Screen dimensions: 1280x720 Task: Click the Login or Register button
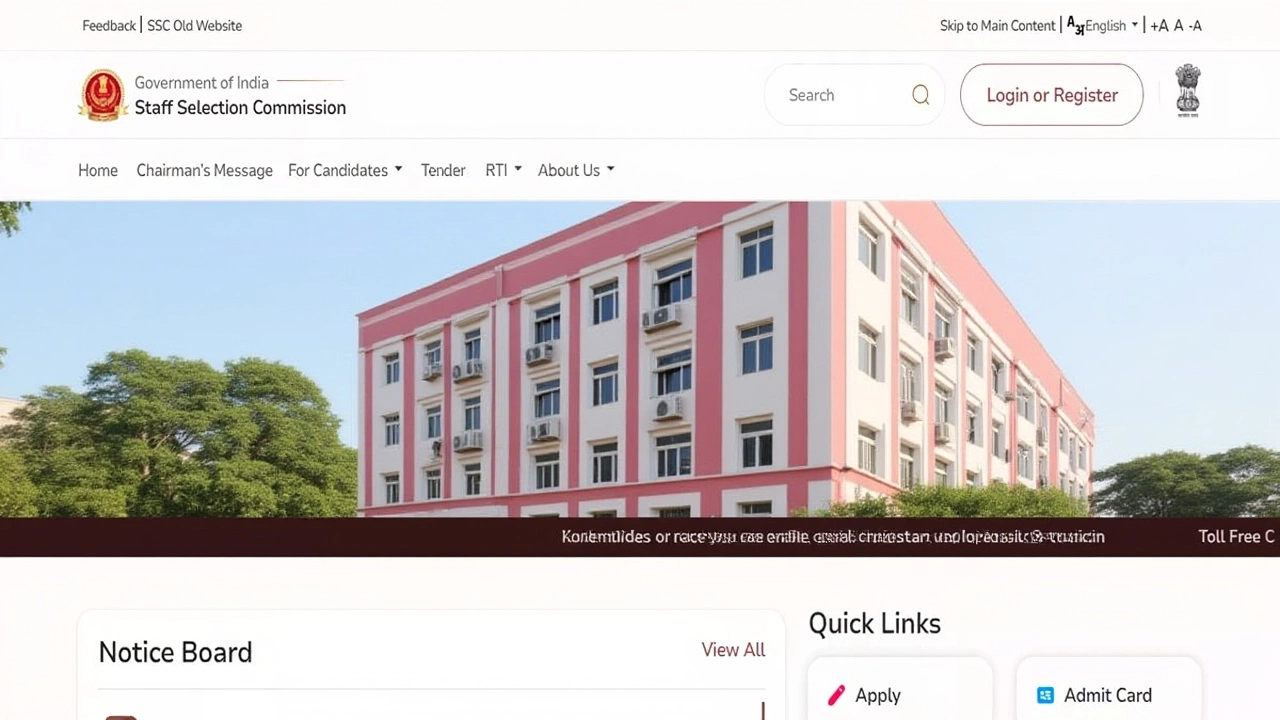coord(1052,95)
